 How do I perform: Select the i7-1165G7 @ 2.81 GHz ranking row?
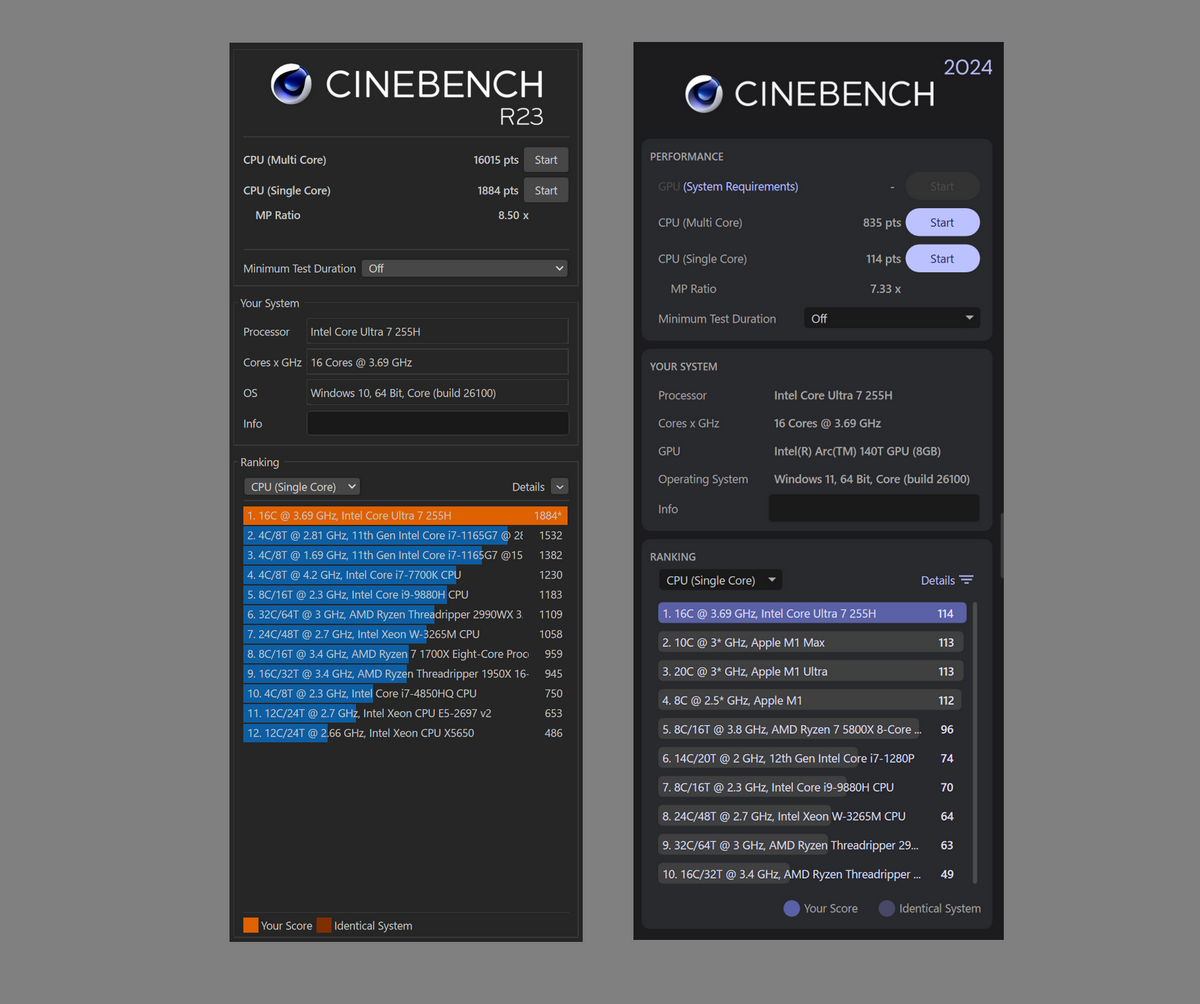405,536
